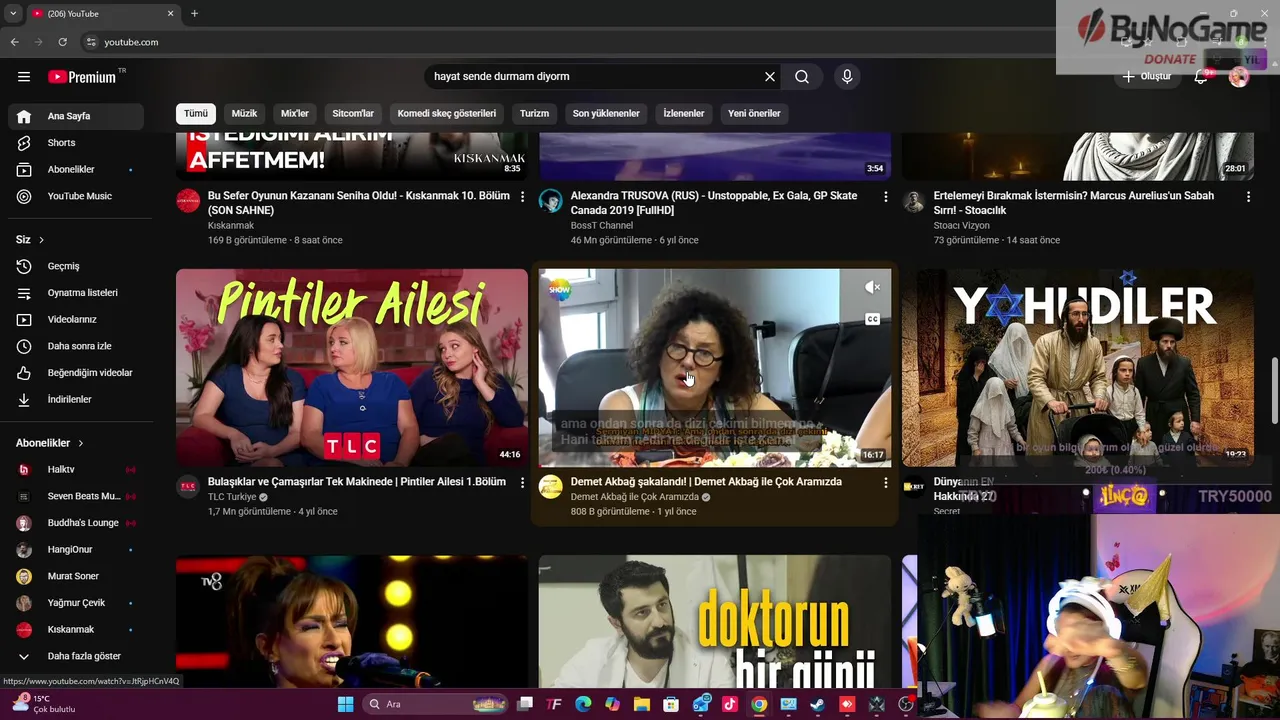1280x720 pixels.
Task: Select Son yüklenenler filter chip
Action: (606, 113)
